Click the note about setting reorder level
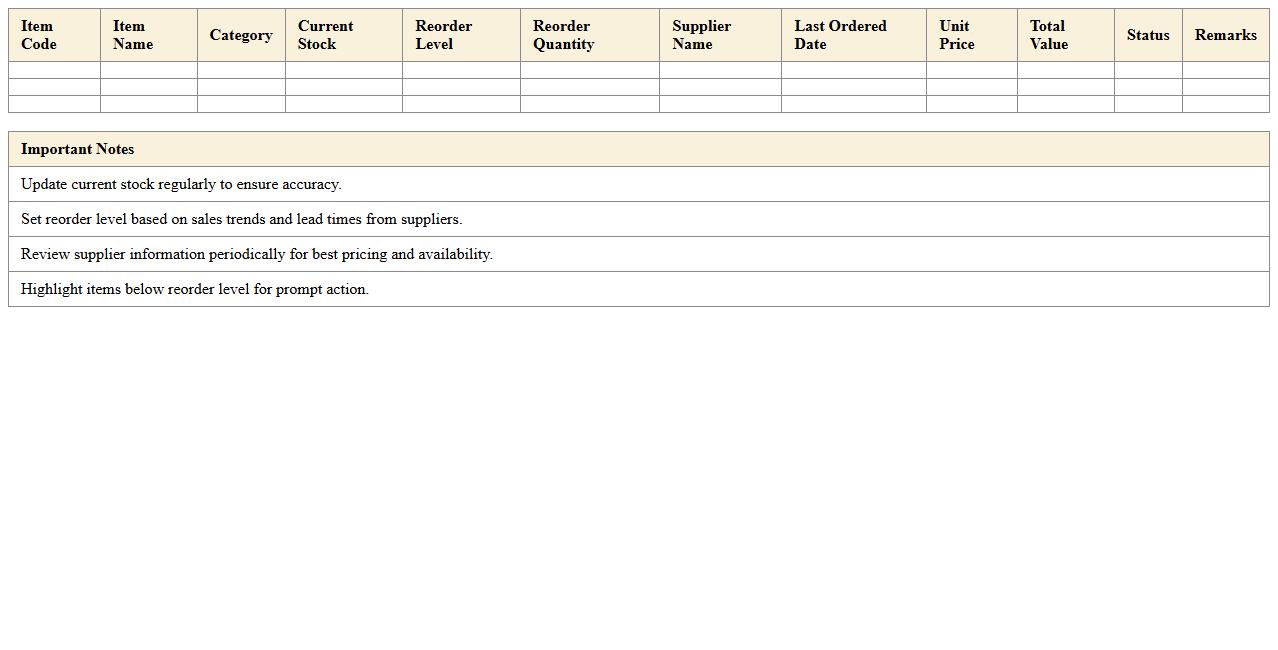 point(241,219)
